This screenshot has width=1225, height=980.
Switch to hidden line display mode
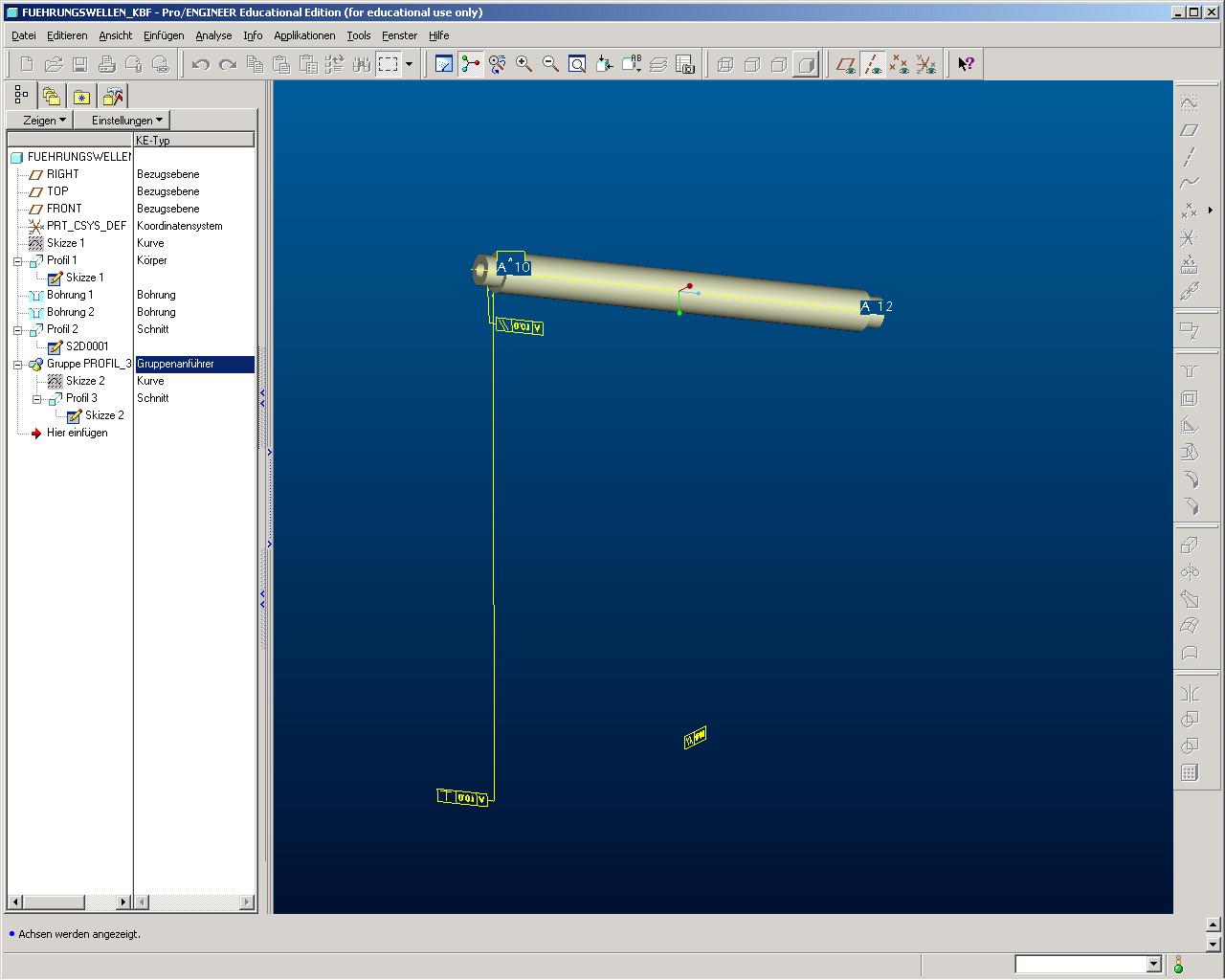[x=752, y=64]
